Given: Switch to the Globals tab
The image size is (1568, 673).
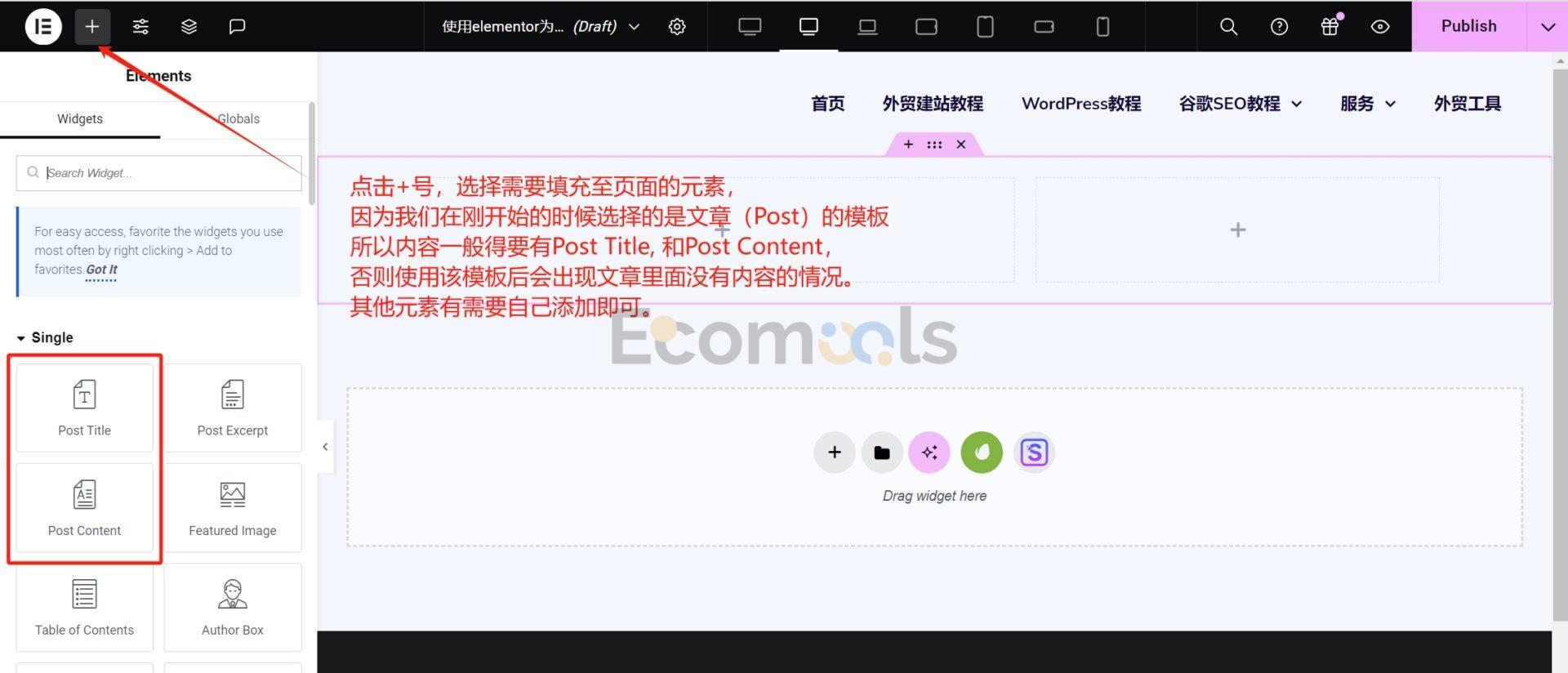Looking at the screenshot, I should point(238,118).
